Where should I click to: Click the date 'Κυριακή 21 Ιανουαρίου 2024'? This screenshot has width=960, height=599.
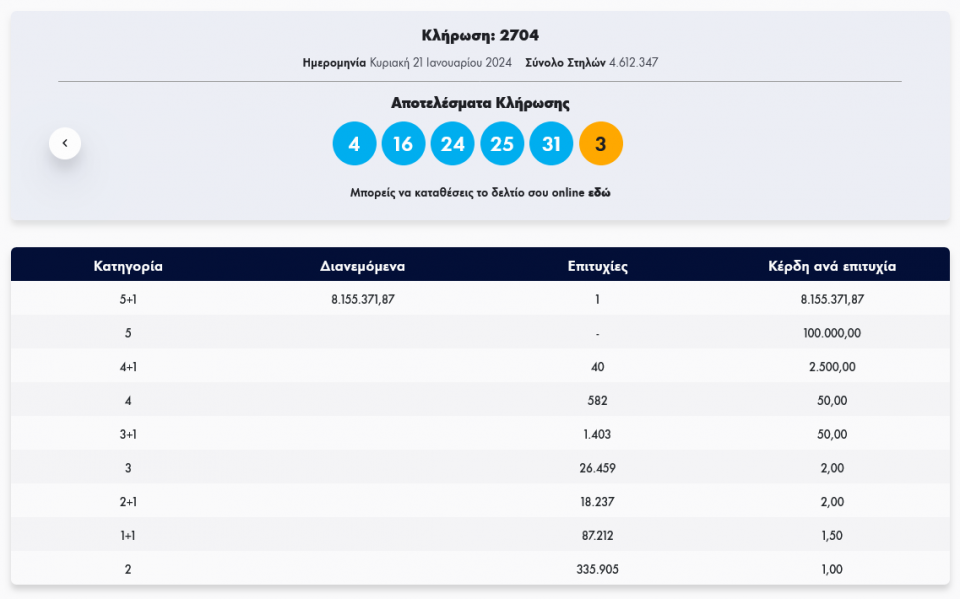pos(440,63)
